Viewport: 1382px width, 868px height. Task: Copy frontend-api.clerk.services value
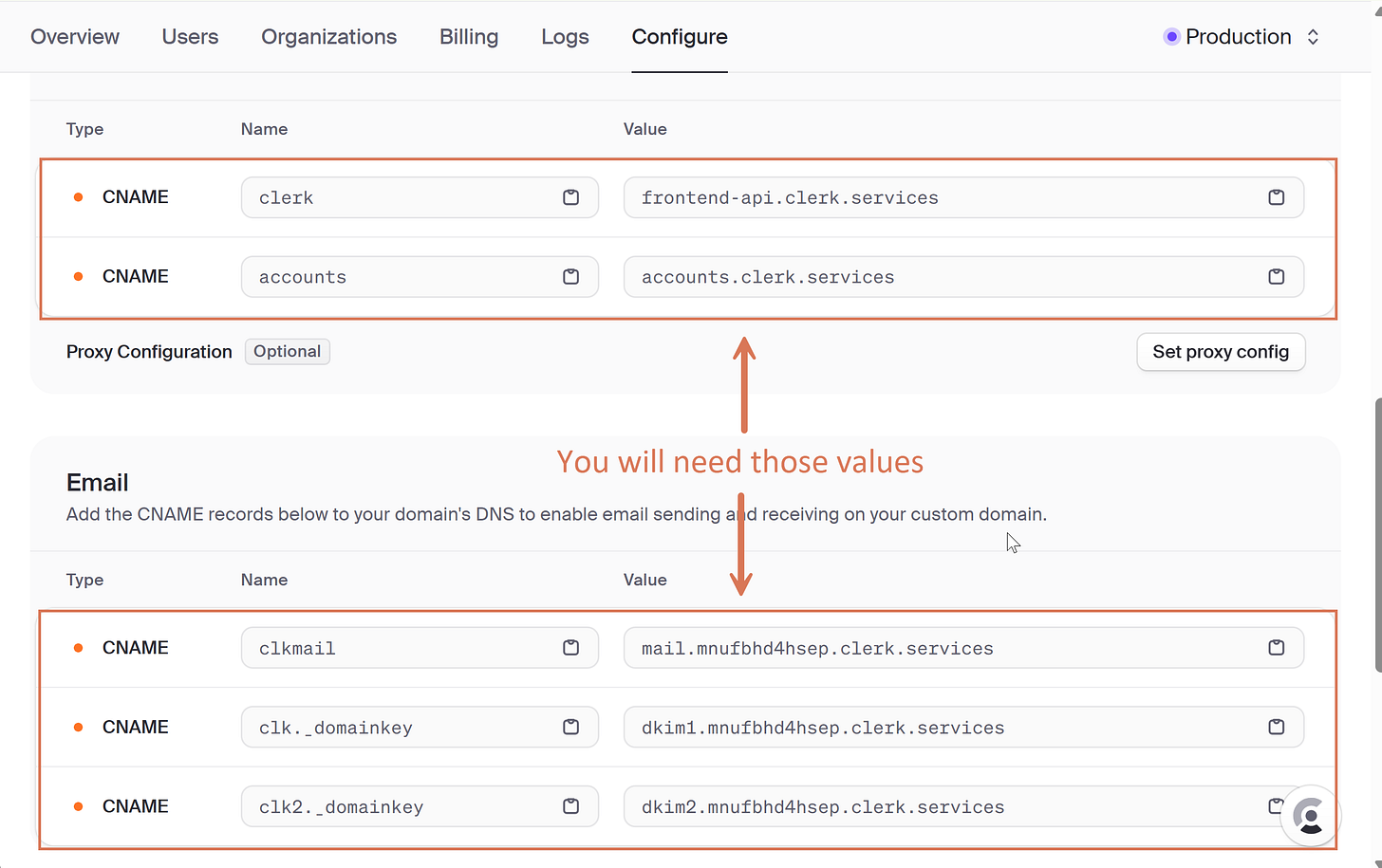coord(1276,197)
